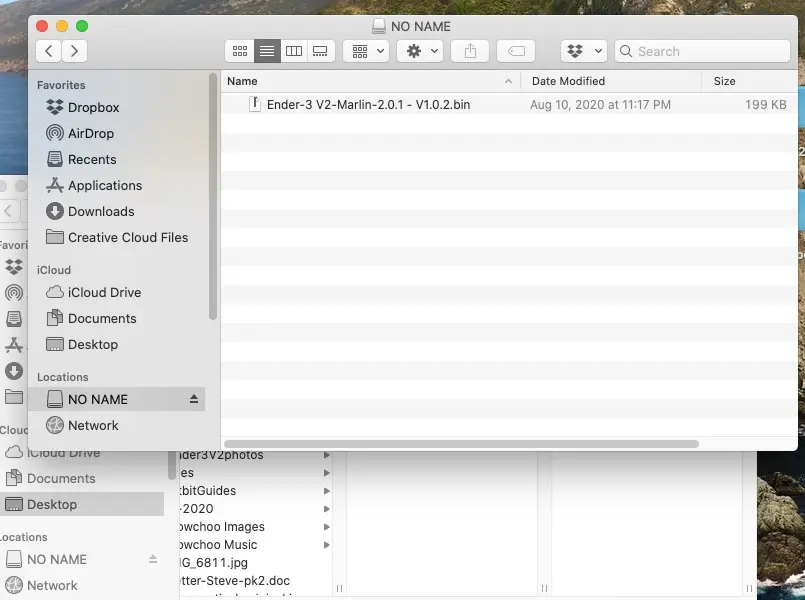Switch to icon view in Finder toolbar
The width and height of the screenshot is (805, 600).
240,51
